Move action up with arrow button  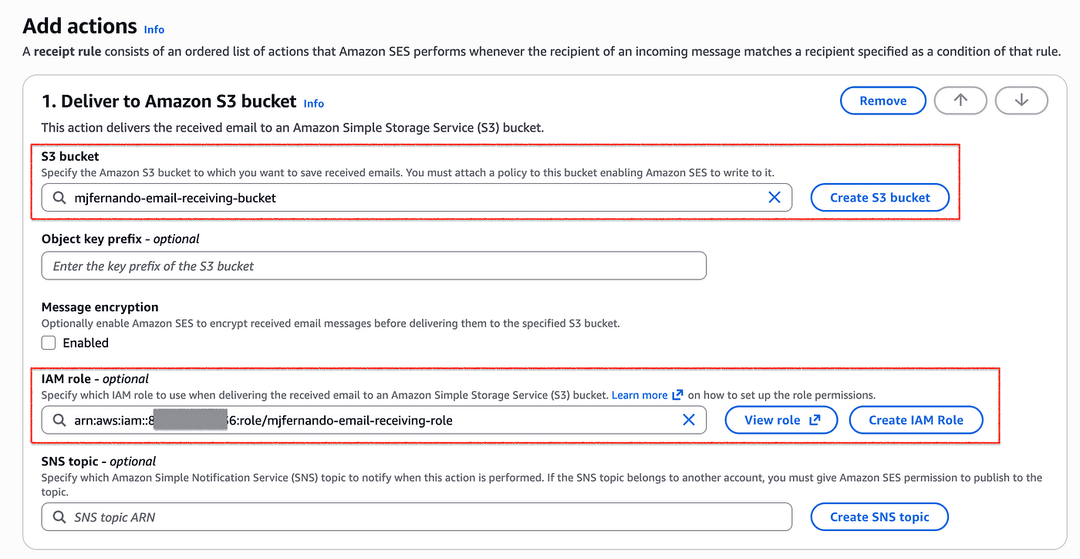tap(960, 101)
